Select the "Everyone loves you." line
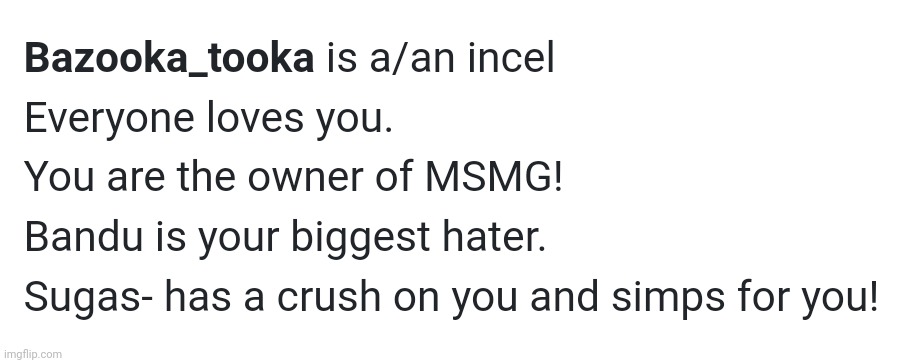Viewport: 902px width, 363px height. 208,121
